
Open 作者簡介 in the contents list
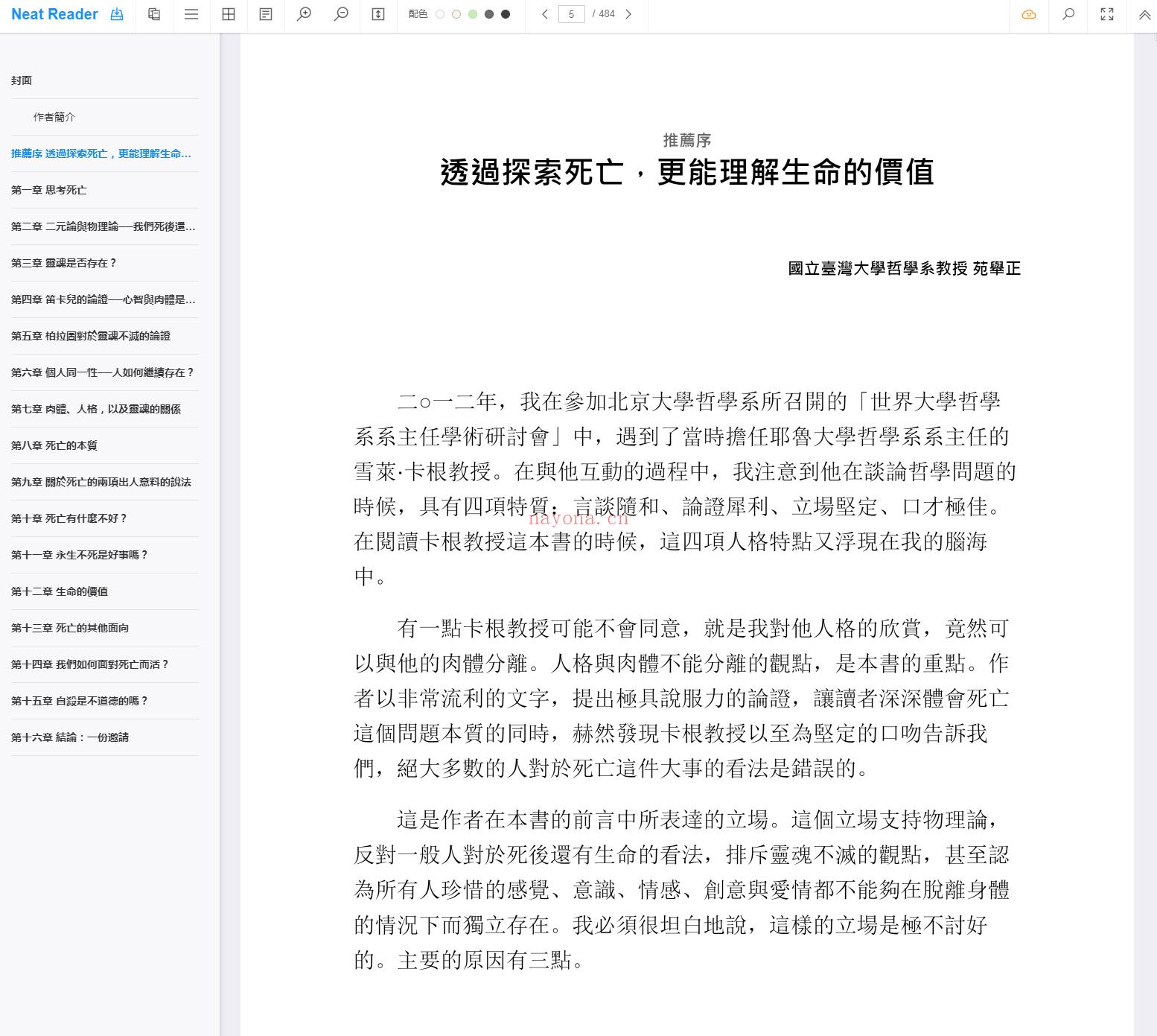105,117
